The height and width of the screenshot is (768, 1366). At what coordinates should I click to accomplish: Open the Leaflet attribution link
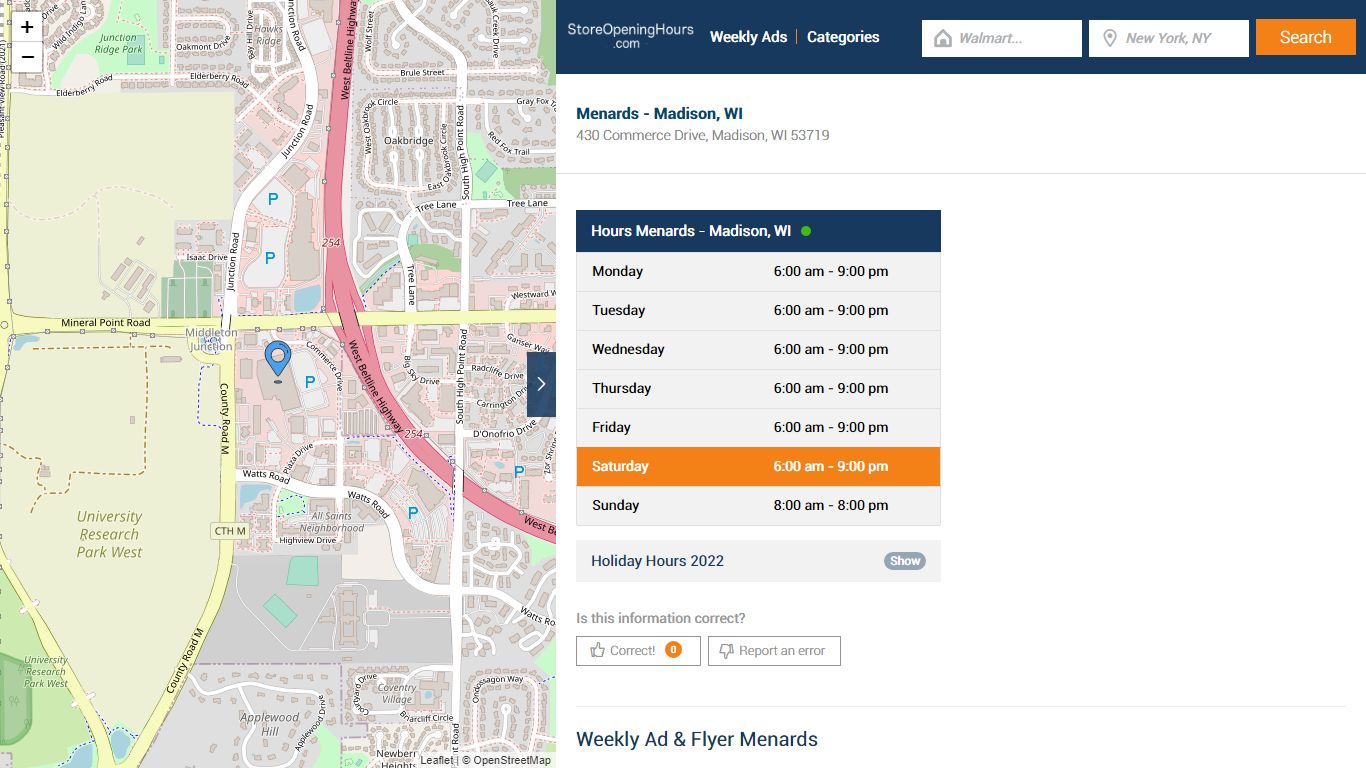(x=436, y=760)
